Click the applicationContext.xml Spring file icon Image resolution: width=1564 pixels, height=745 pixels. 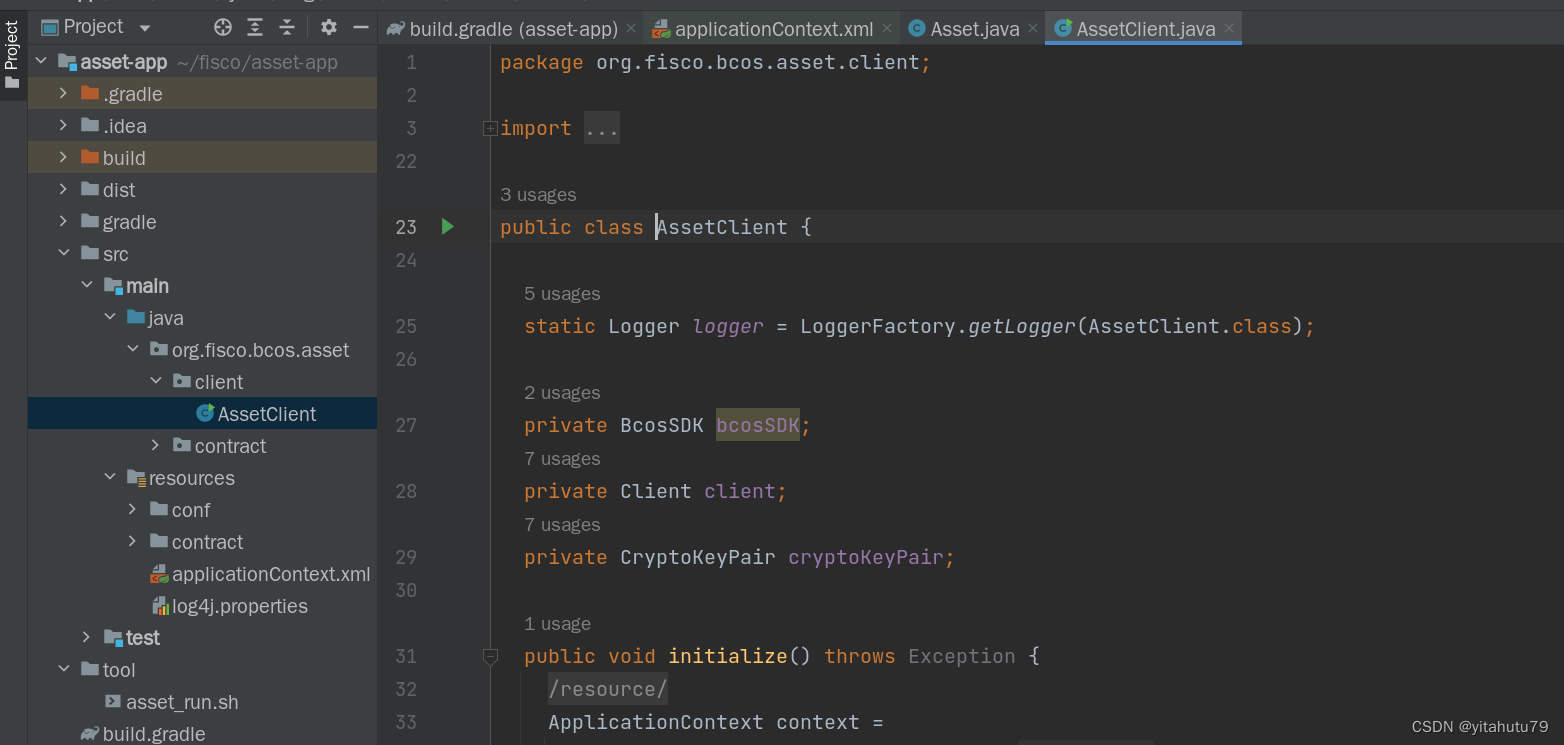pyautogui.click(x=159, y=574)
